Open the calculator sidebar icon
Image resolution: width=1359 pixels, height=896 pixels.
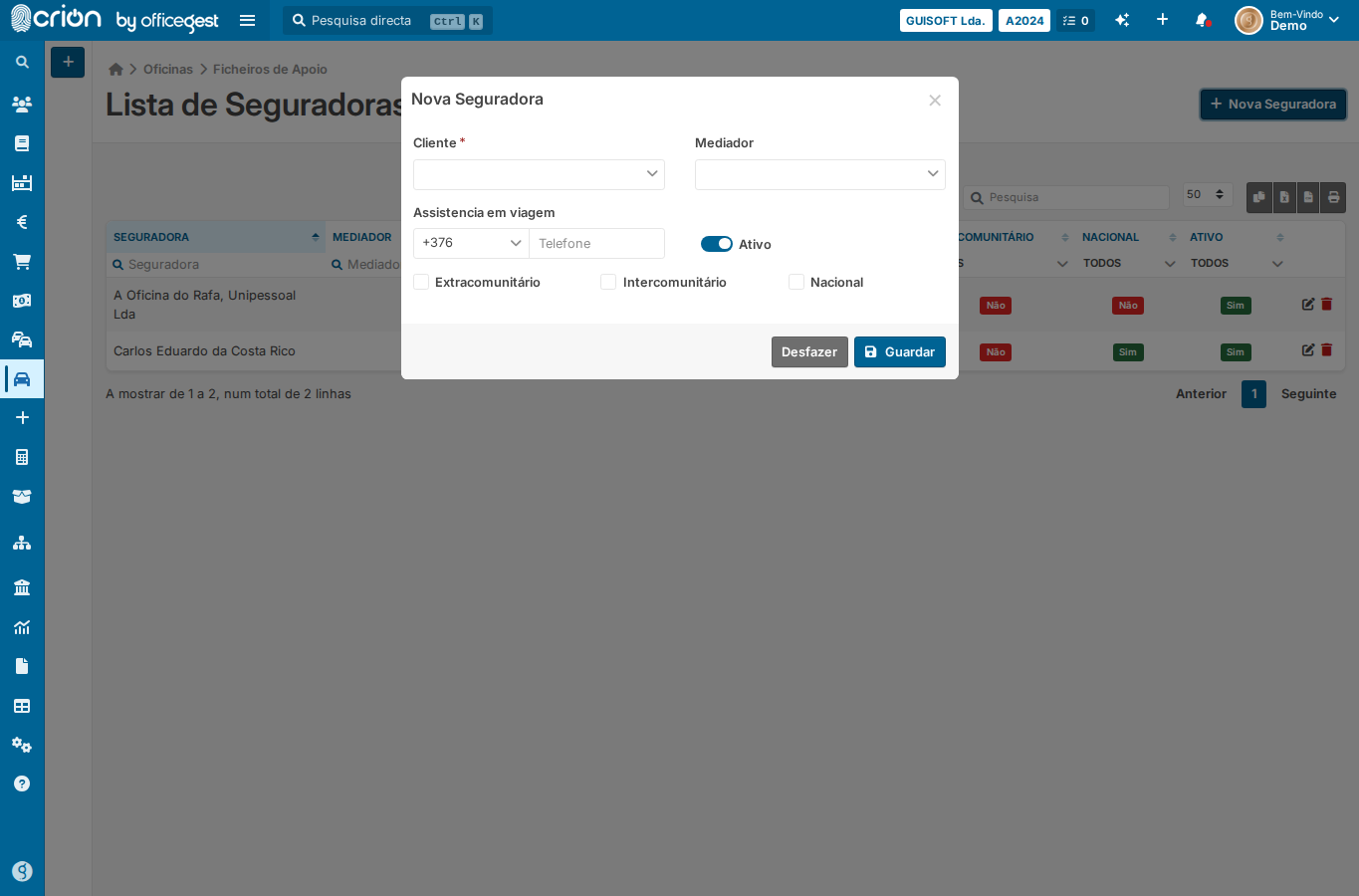(x=22, y=457)
